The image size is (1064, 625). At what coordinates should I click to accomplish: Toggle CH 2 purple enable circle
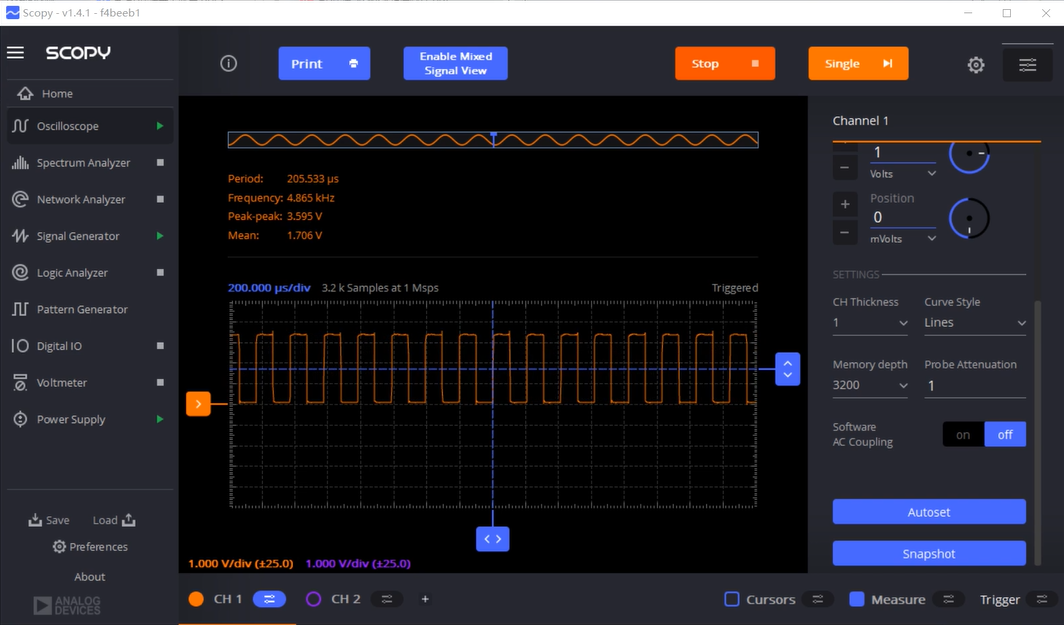314,599
